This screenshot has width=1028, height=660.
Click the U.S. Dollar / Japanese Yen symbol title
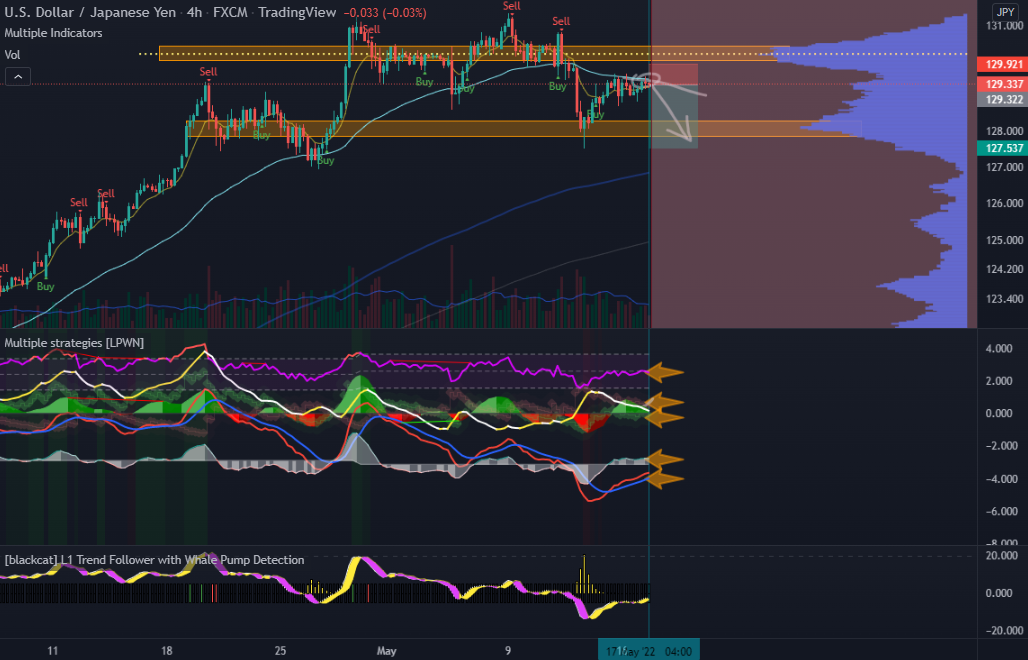tap(90, 12)
